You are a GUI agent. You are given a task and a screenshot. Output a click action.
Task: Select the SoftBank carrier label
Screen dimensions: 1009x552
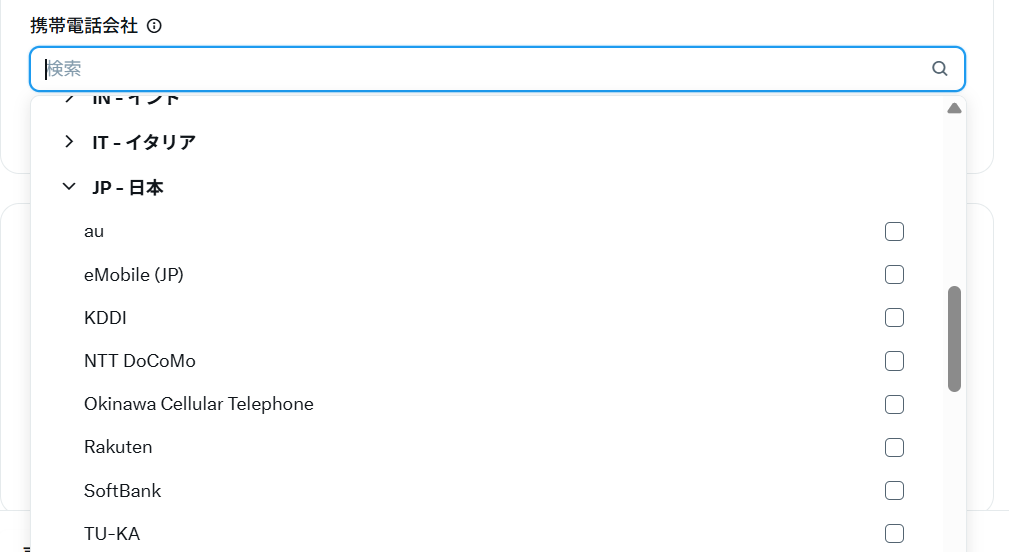tap(122, 491)
